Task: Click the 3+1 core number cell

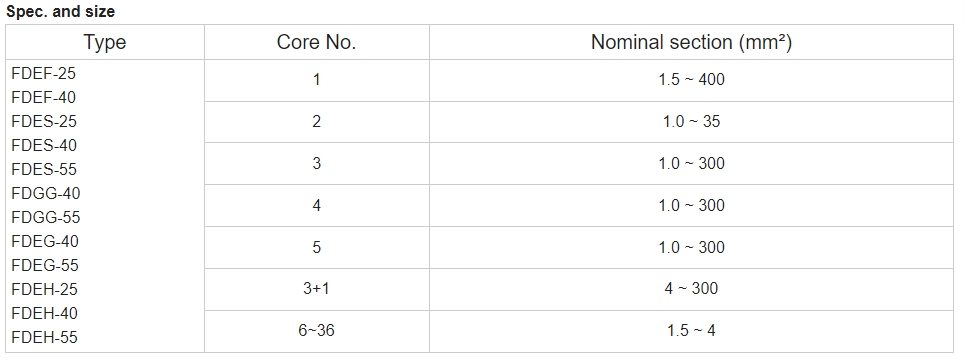Action: pyautogui.click(x=316, y=288)
